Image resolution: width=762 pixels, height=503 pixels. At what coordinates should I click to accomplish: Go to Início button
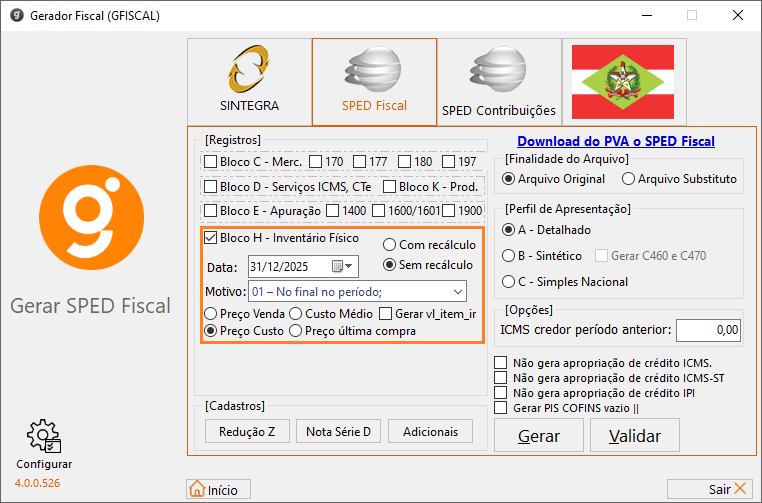pos(219,489)
